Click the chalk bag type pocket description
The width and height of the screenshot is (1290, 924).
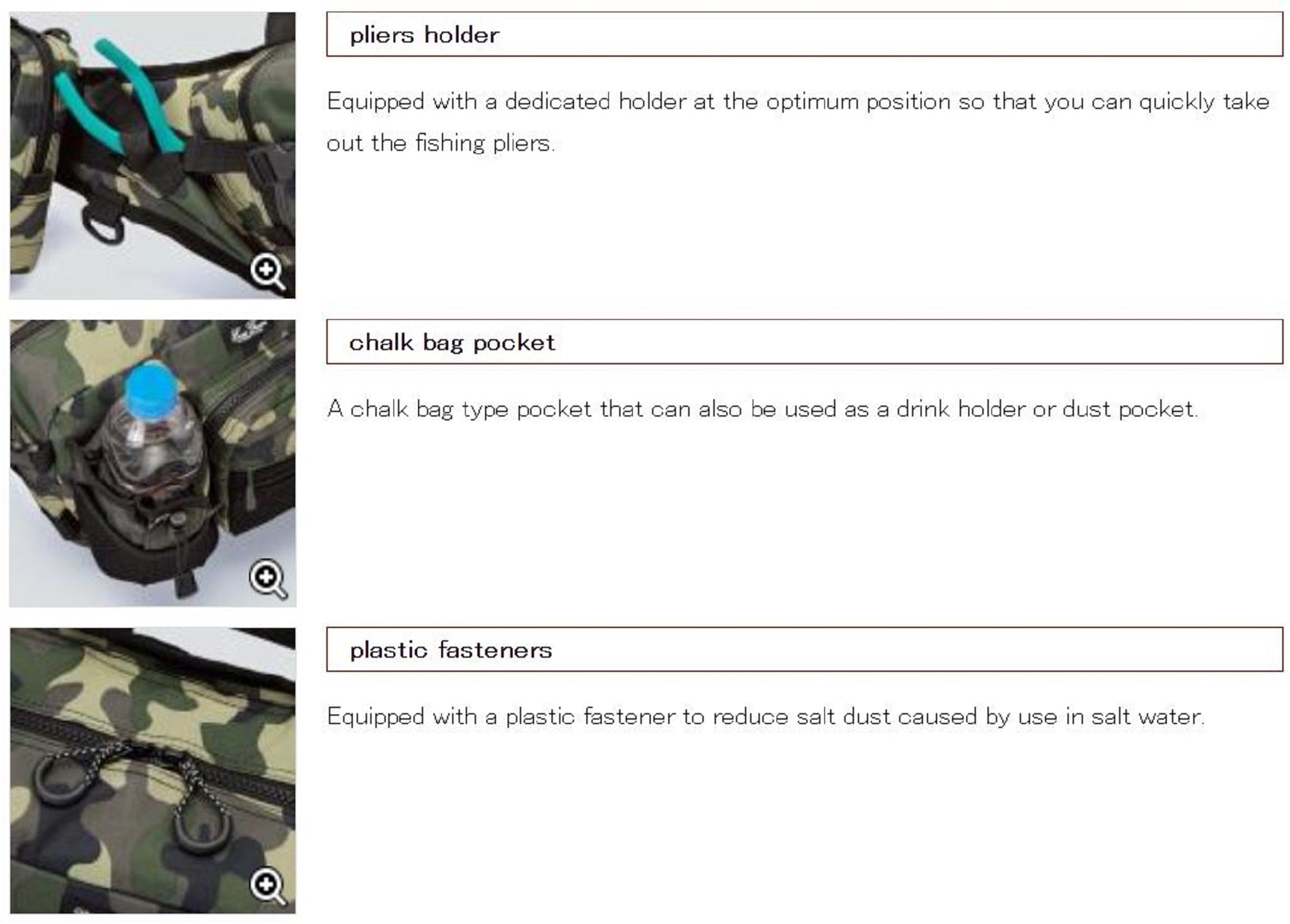tap(762, 409)
